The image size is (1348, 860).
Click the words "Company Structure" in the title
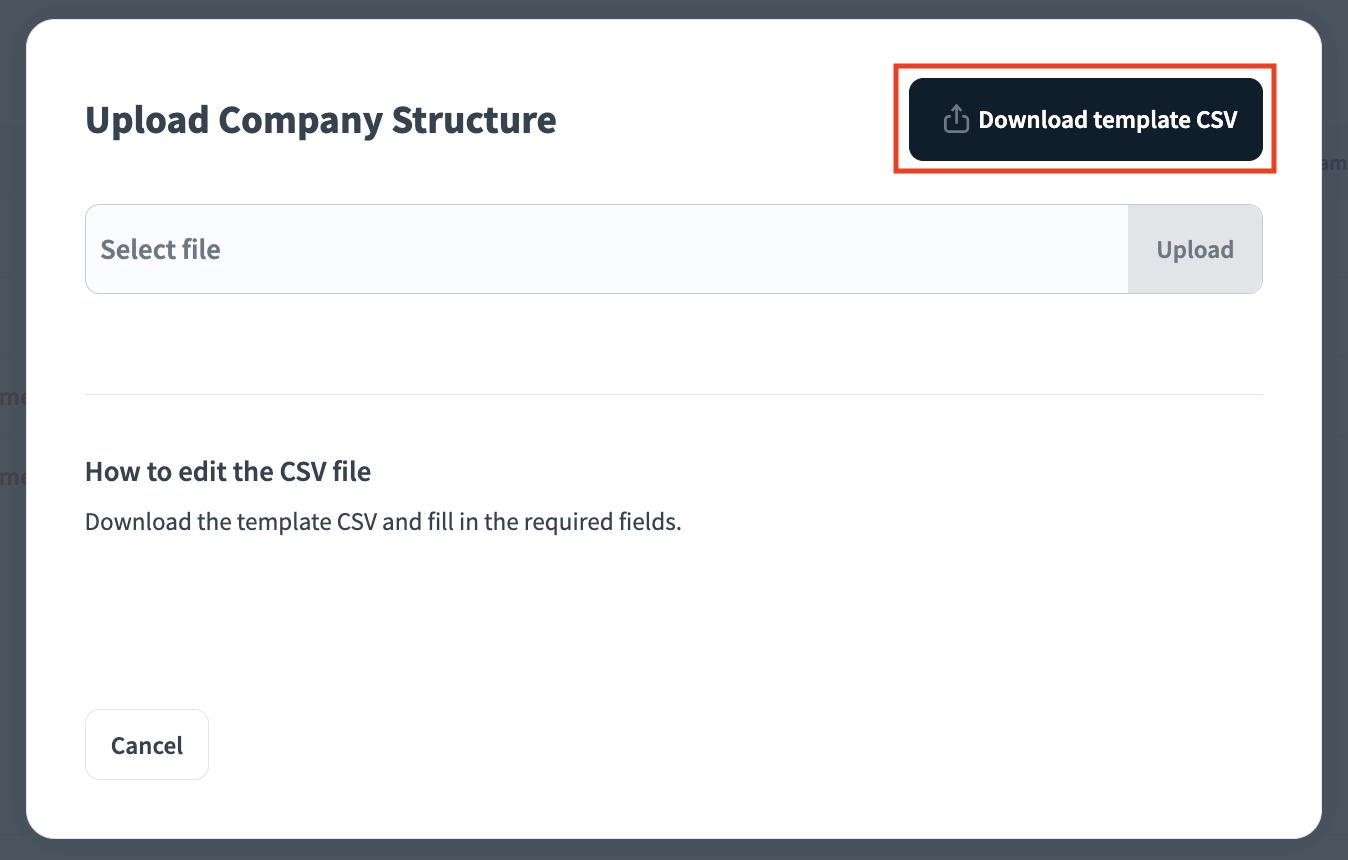[387, 120]
